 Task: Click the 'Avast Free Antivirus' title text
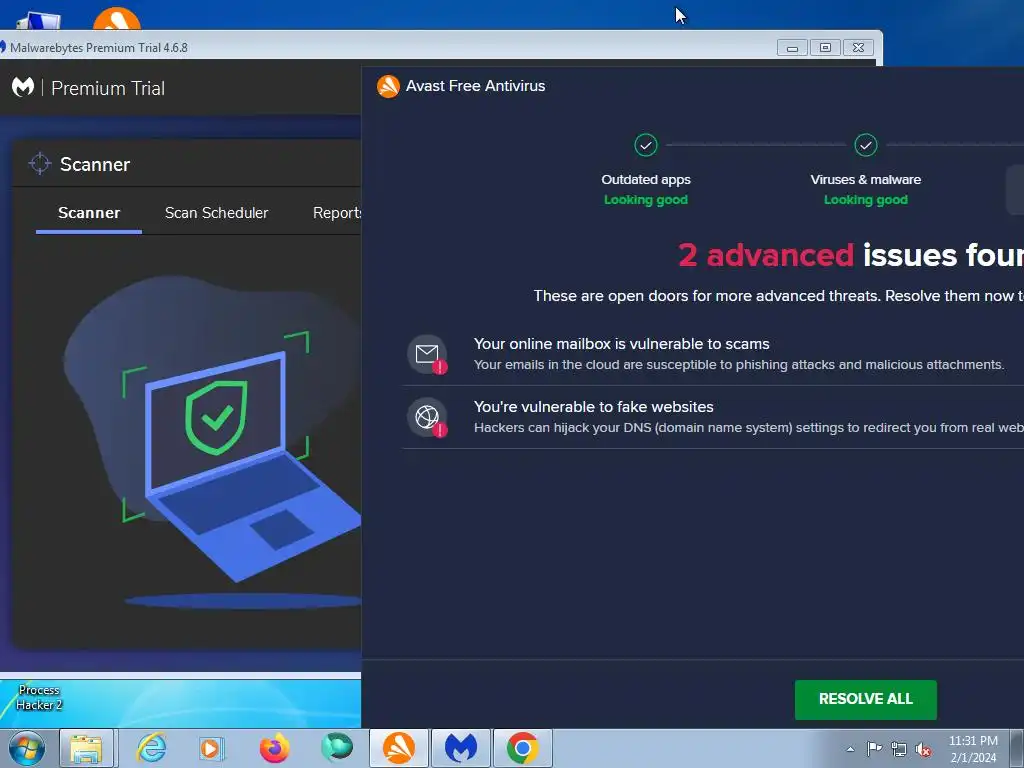pyautogui.click(x=475, y=86)
